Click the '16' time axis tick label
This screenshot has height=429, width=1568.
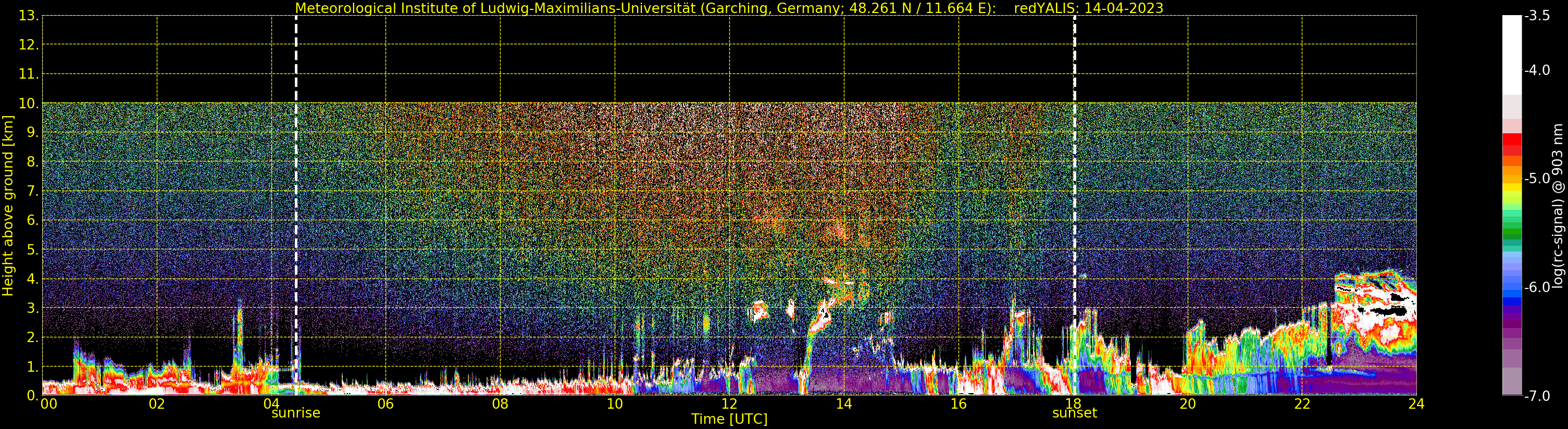[x=958, y=404]
